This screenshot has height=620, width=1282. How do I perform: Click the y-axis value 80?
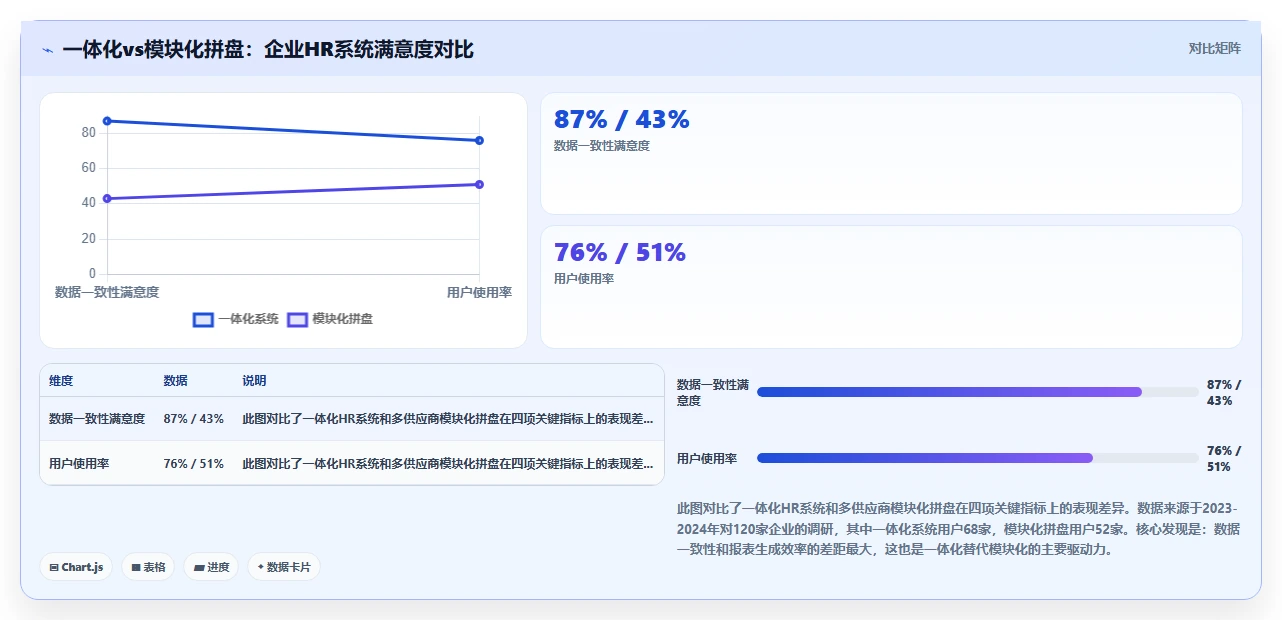pyautogui.click(x=89, y=132)
